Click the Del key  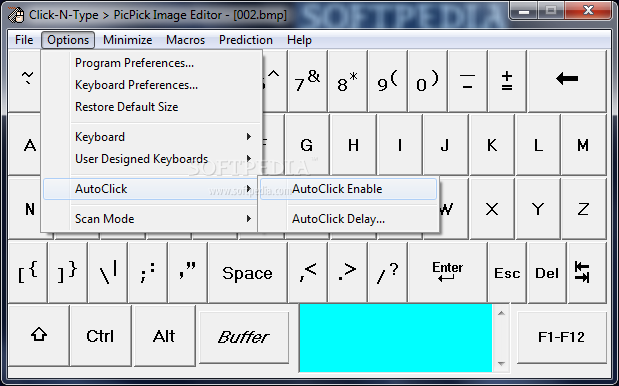pyautogui.click(x=547, y=272)
